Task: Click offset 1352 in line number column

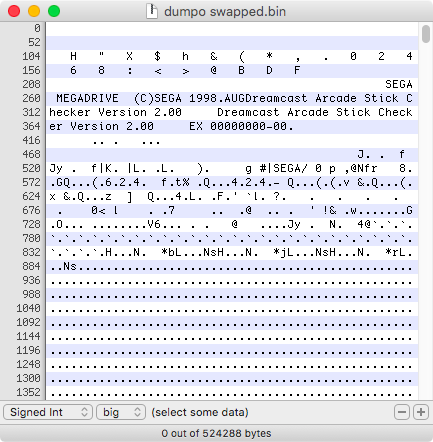Action: 28,392
